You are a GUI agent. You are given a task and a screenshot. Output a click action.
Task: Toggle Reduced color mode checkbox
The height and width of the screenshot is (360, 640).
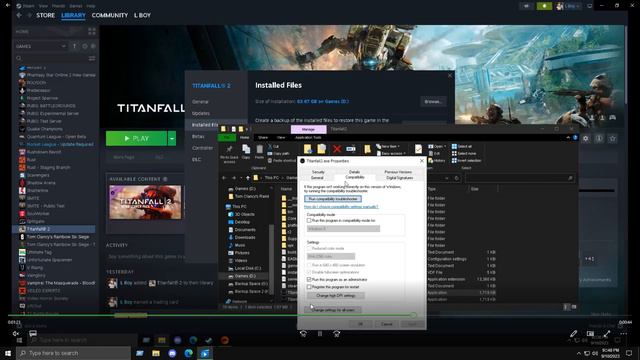pyautogui.click(x=309, y=248)
